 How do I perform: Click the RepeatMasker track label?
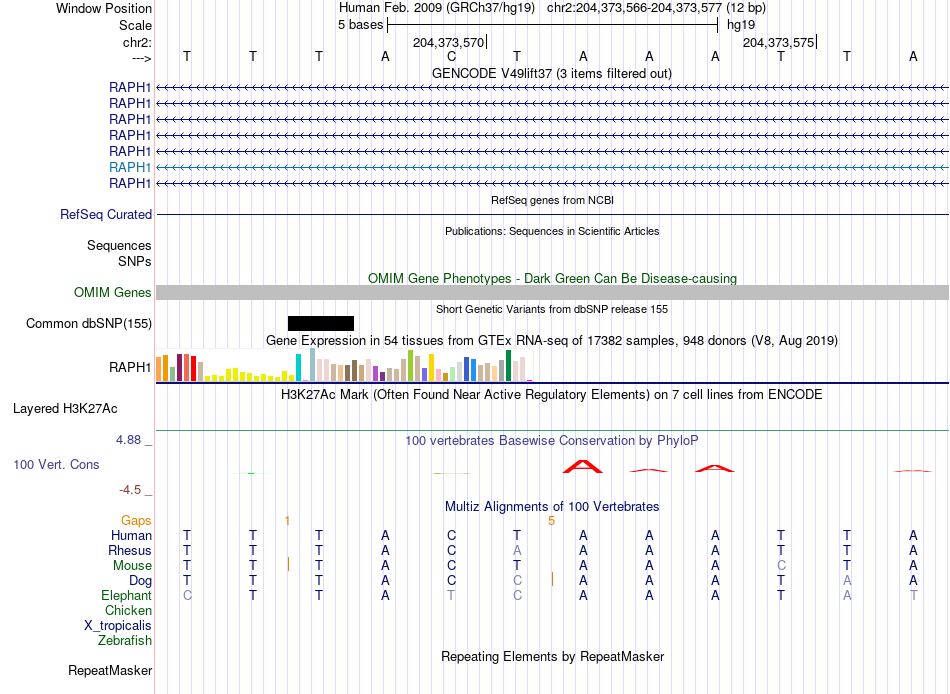(x=110, y=671)
